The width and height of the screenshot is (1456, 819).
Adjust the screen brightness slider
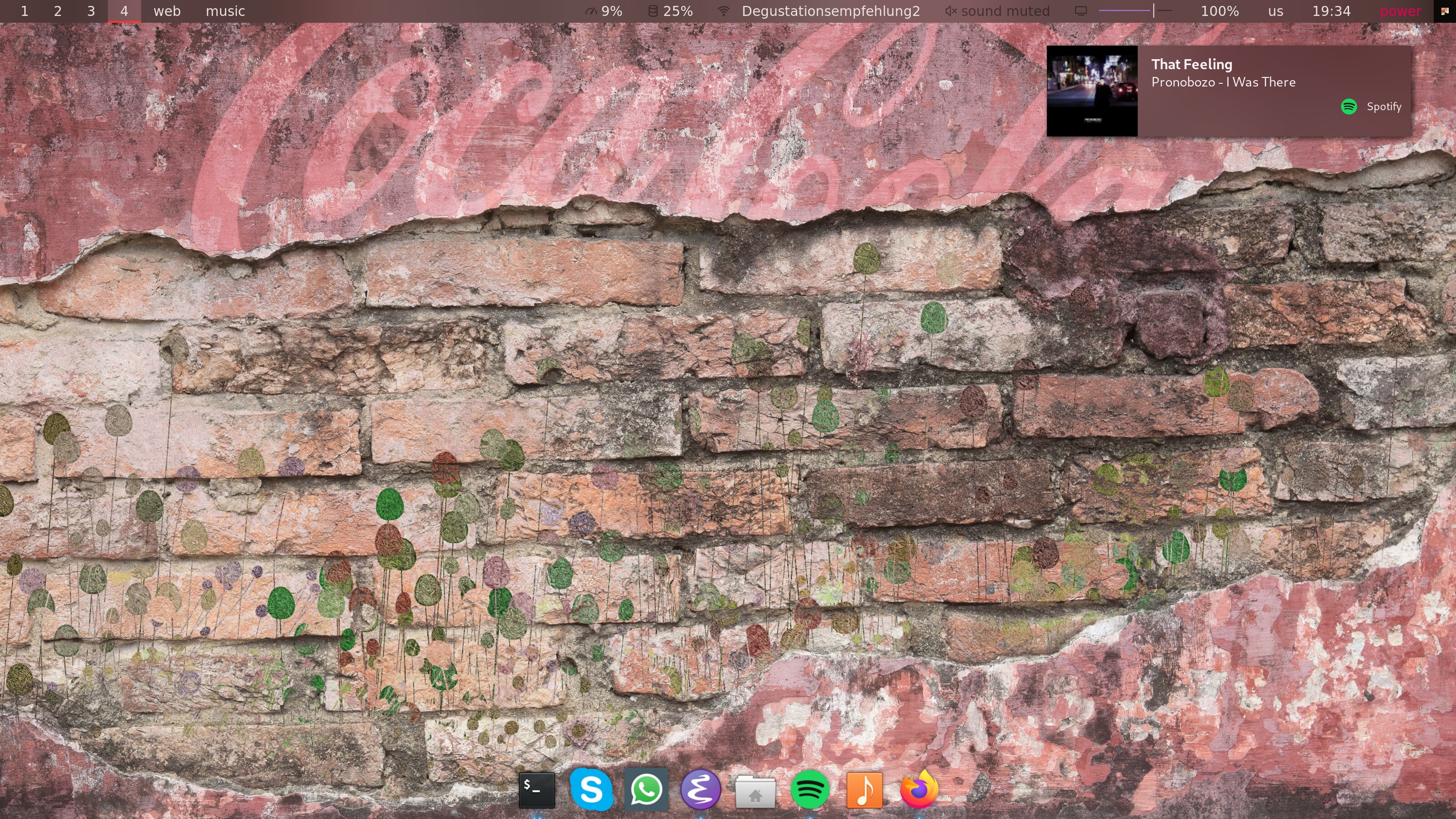pos(1133,11)
